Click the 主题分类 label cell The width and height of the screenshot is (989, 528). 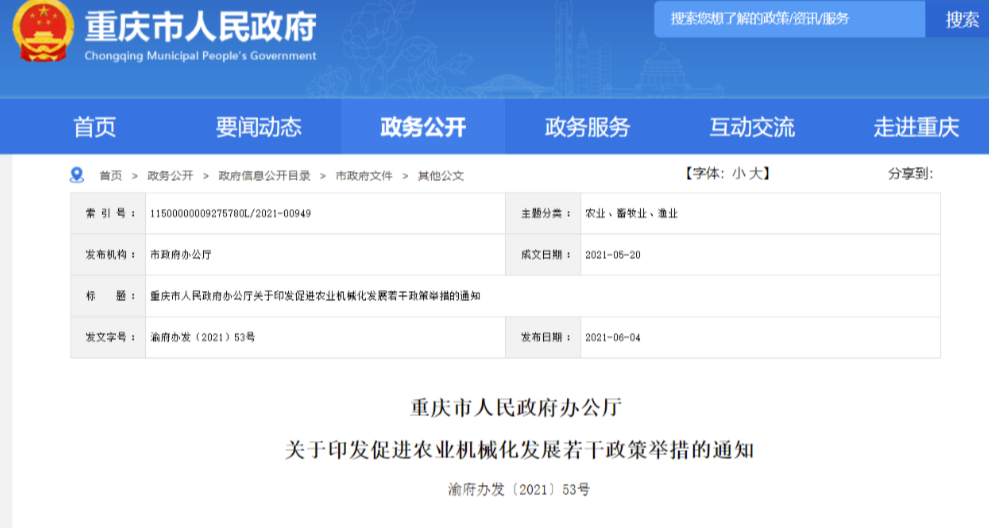click(544, 214)
